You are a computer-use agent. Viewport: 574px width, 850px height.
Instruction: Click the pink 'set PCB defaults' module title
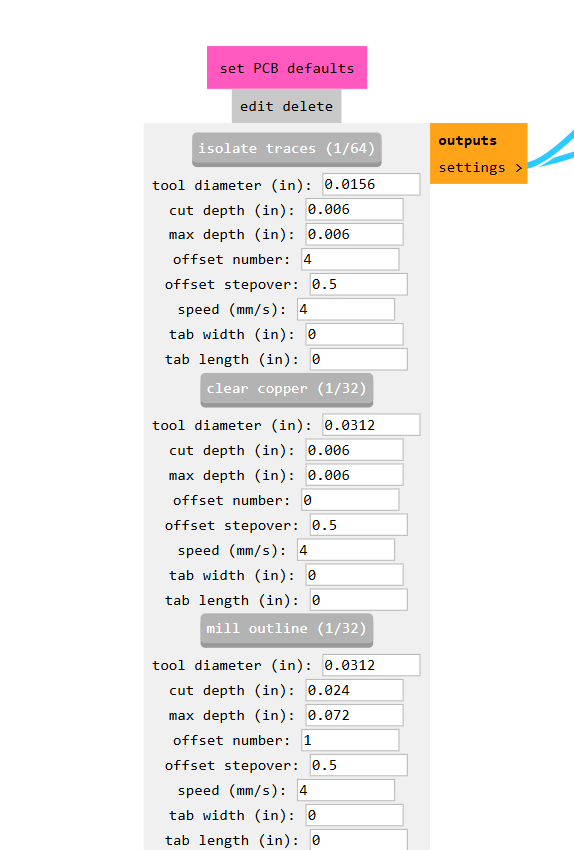(287, 68)
